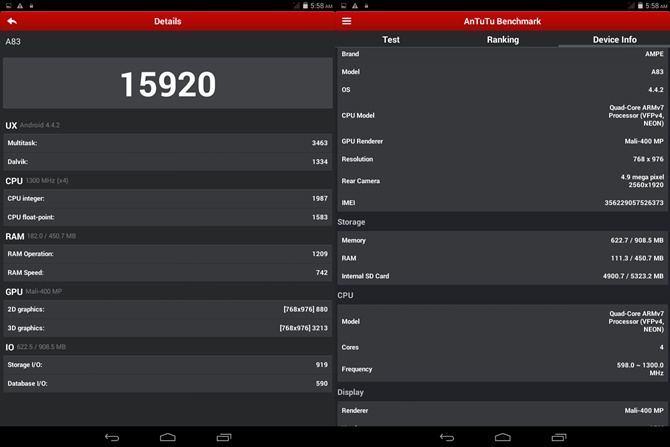Select the GPU Renderer row
The image size is (670, 447).
[x=502, y=141]
